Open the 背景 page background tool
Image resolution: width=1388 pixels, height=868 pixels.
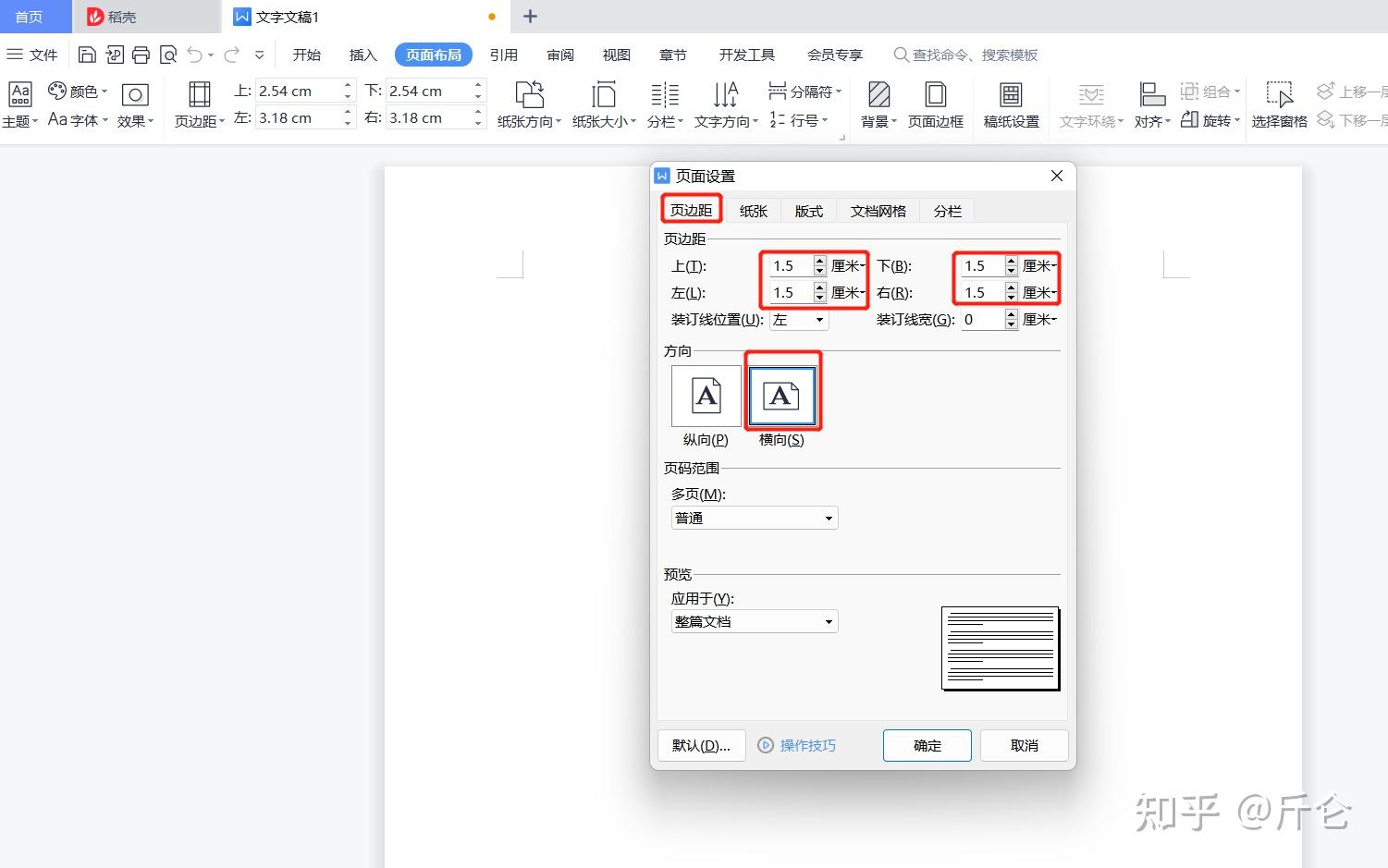point(876,104)
